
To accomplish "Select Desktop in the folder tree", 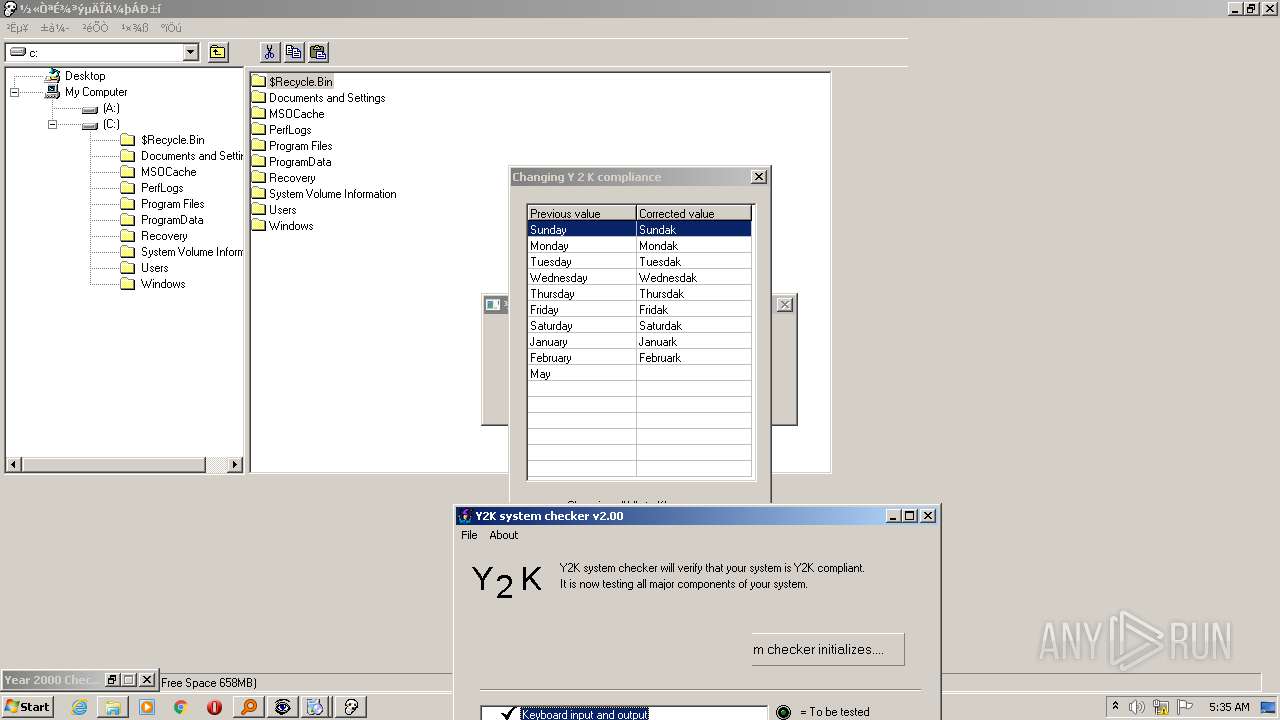I will click(x=85, y=76).
